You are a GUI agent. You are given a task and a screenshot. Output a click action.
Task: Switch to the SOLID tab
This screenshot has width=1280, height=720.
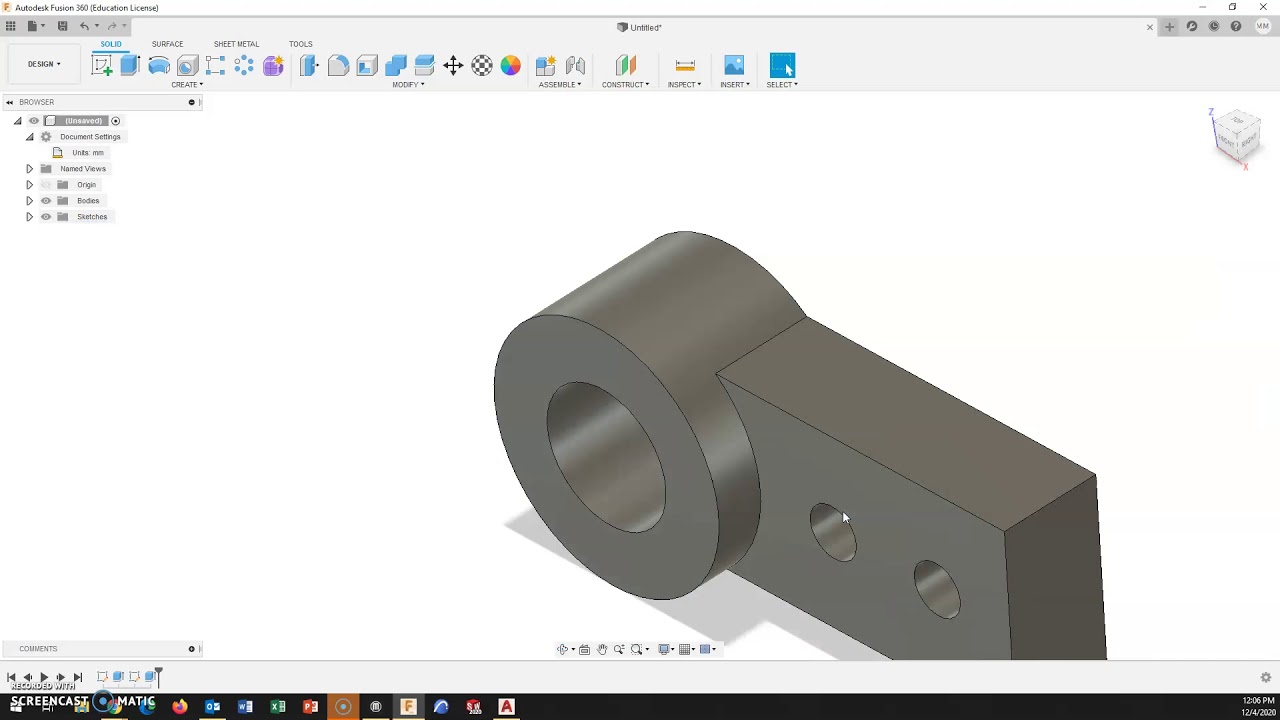[111, 44]
